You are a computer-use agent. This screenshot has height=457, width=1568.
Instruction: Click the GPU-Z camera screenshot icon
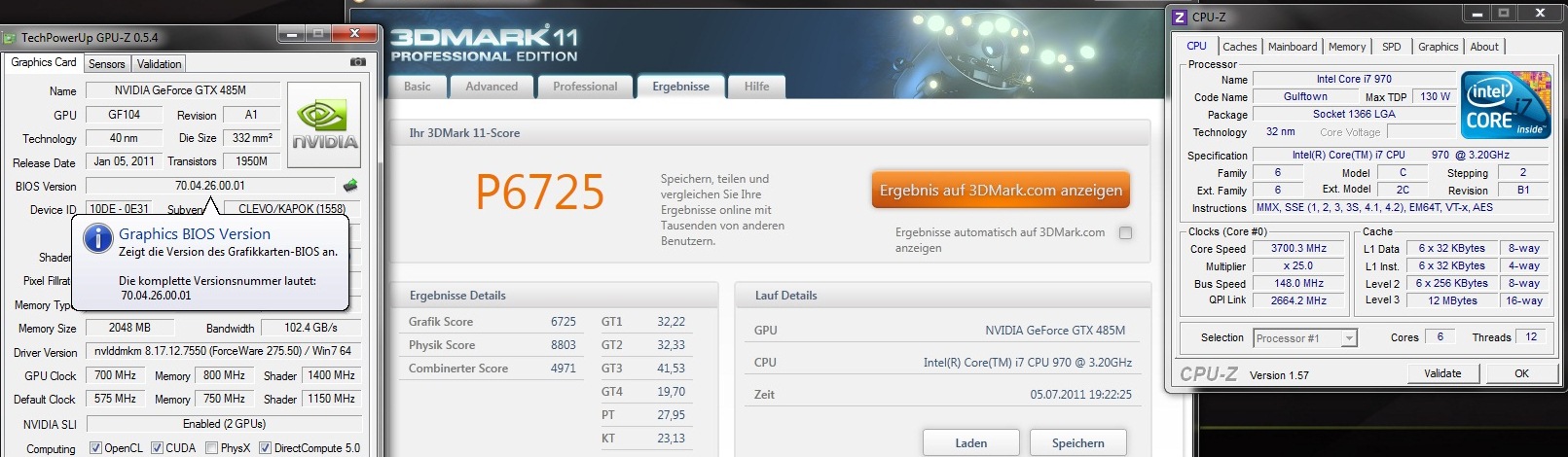point(357,62)
